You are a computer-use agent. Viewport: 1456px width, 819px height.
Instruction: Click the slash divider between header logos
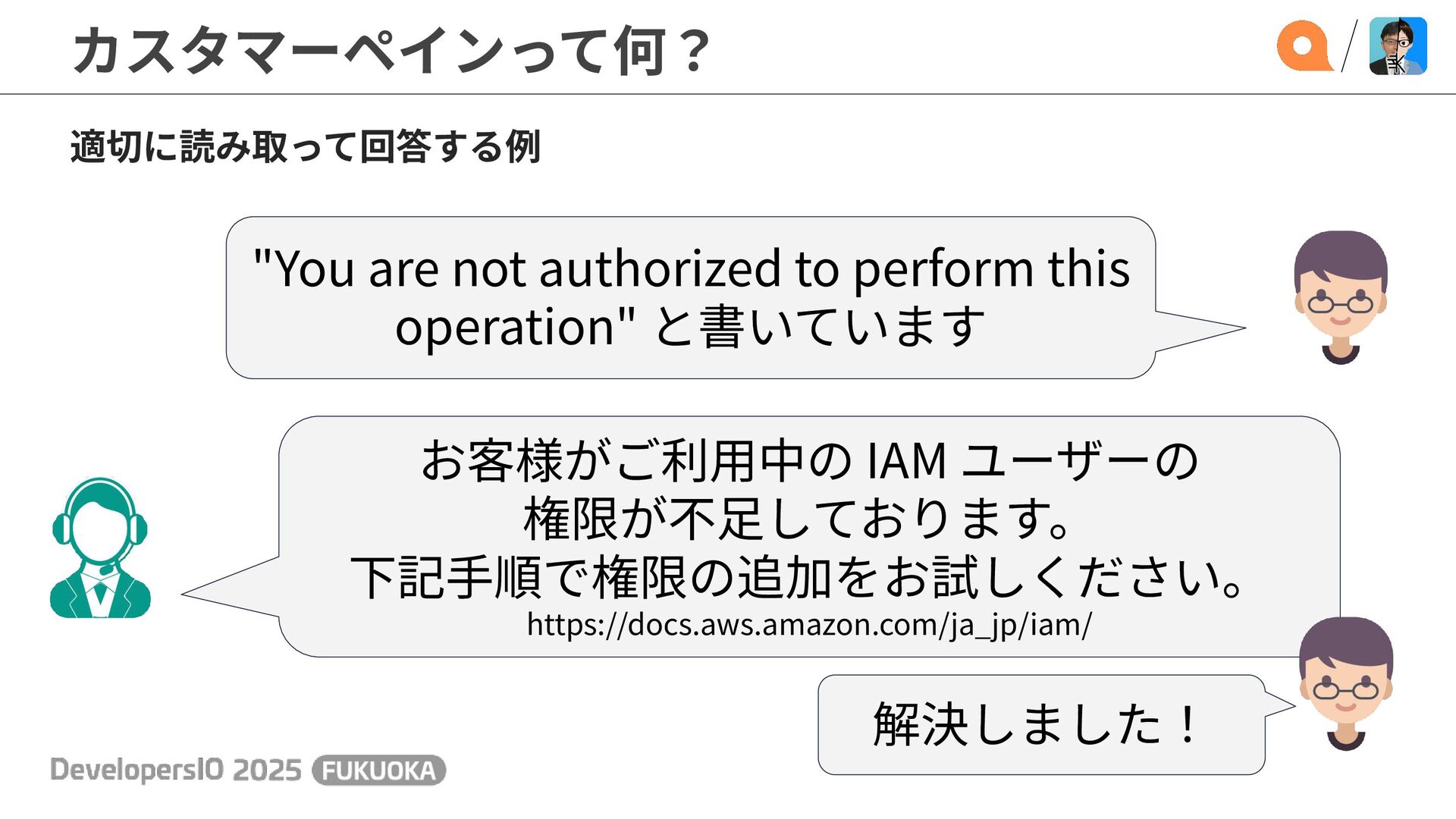point(1349,46)
